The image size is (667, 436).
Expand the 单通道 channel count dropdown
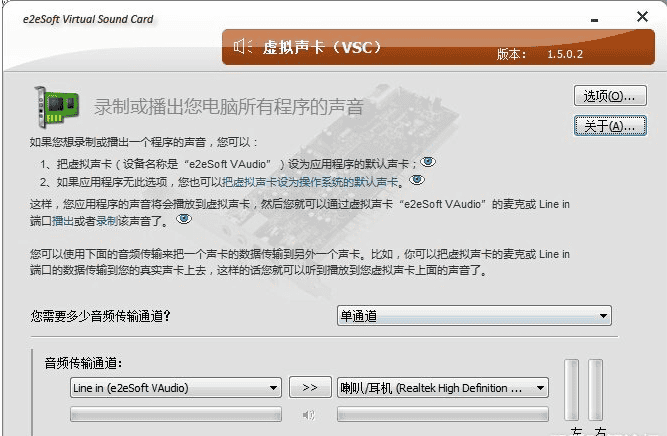474,316
